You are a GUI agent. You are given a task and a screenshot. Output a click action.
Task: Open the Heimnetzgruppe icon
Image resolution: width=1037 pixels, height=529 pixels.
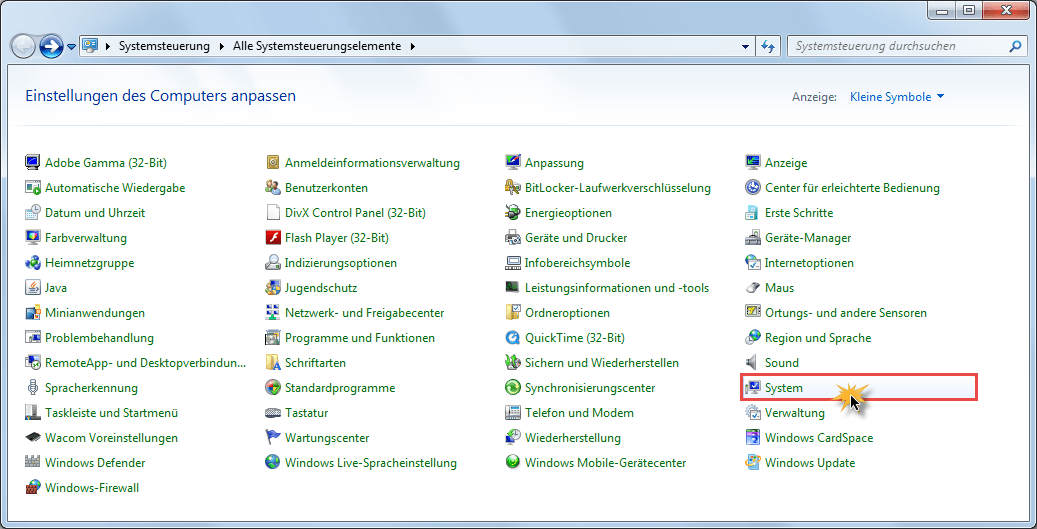coord(32,263)
